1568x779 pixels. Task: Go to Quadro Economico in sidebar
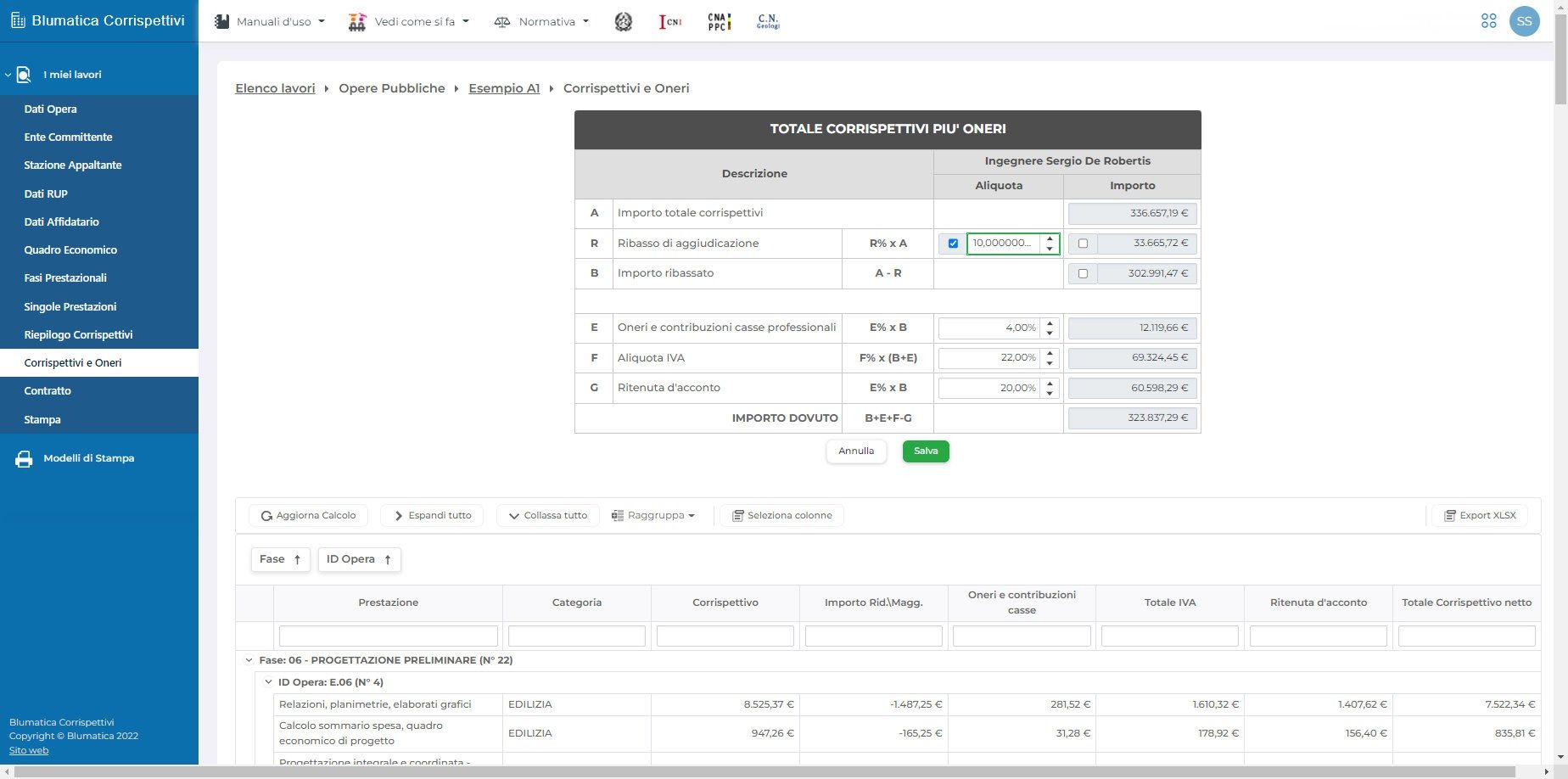(70, 249)
